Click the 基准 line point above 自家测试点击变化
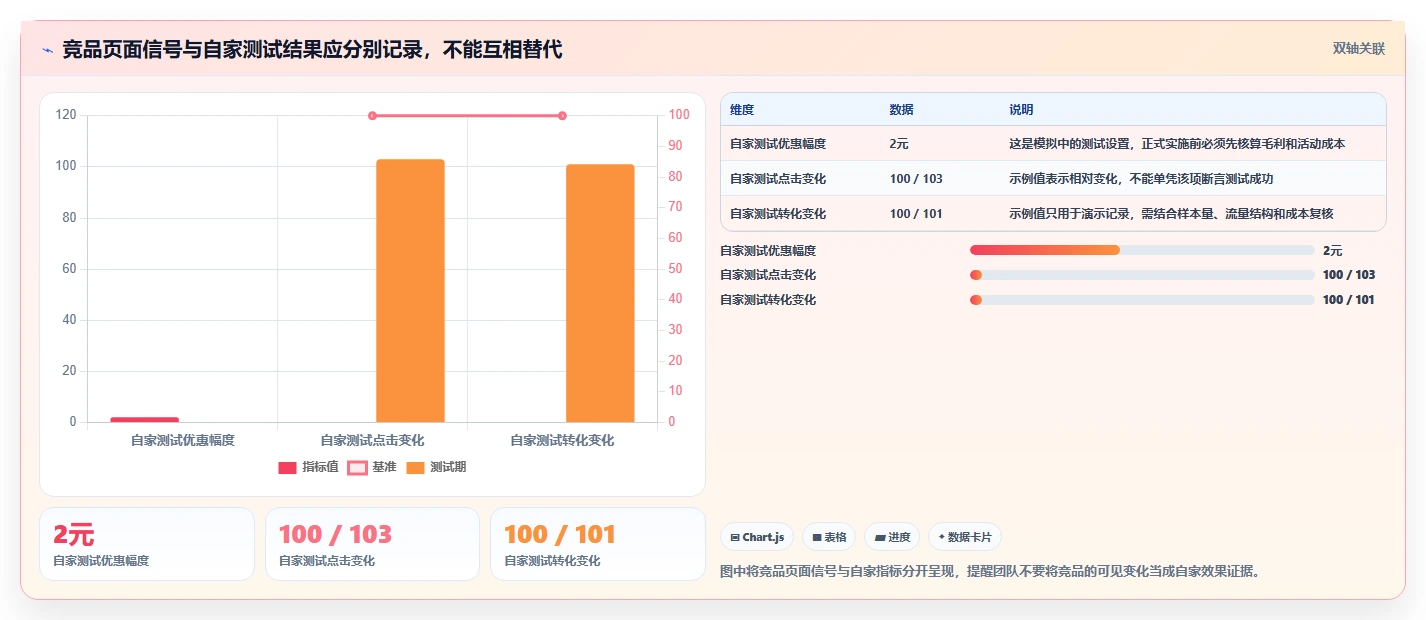This screenshot has width=1426, height=620. click(x=372, y=116)
